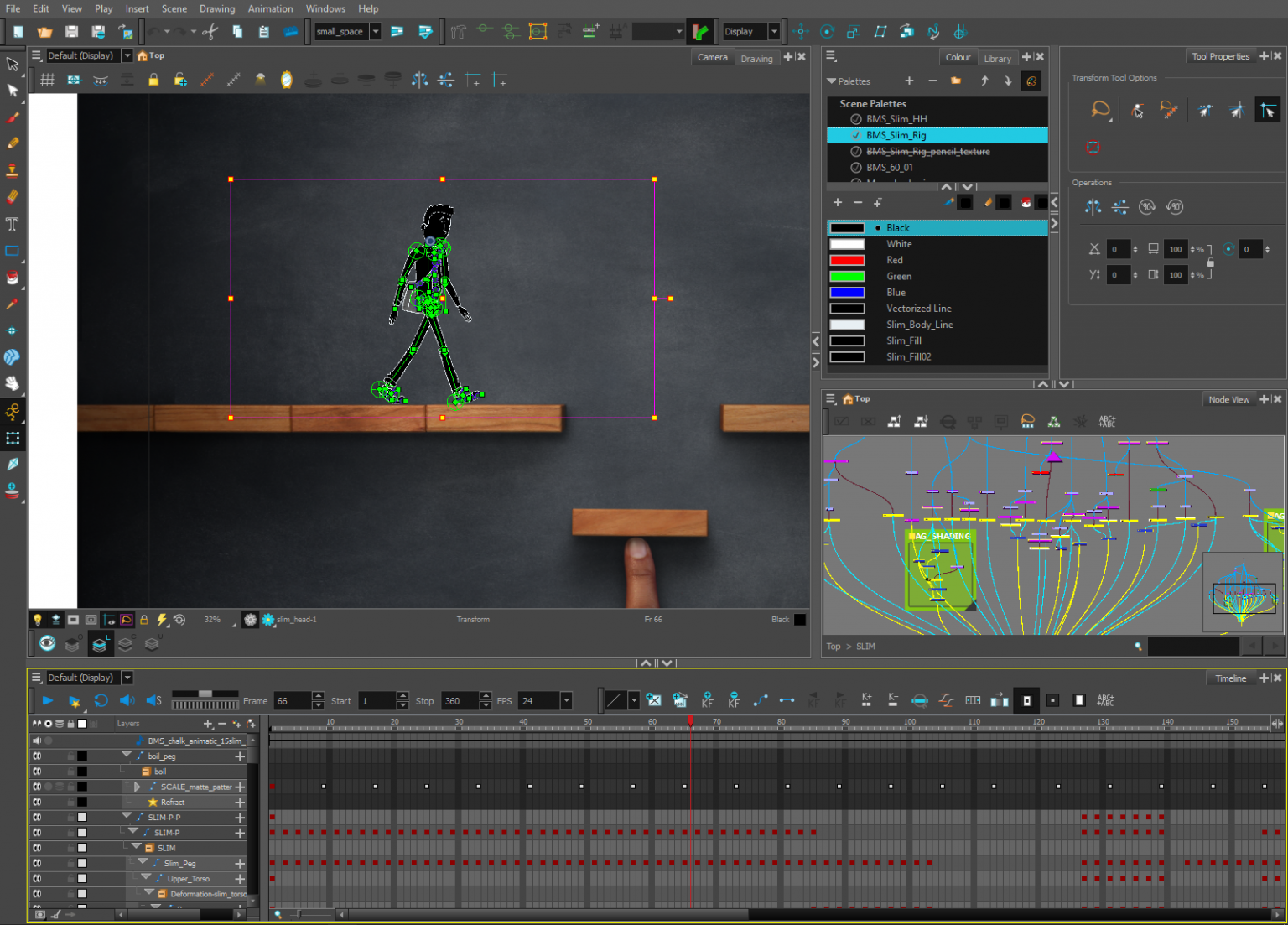Open the Animation menu
The width and height of the screenshot is (1288, 925).
pos(270,8)
